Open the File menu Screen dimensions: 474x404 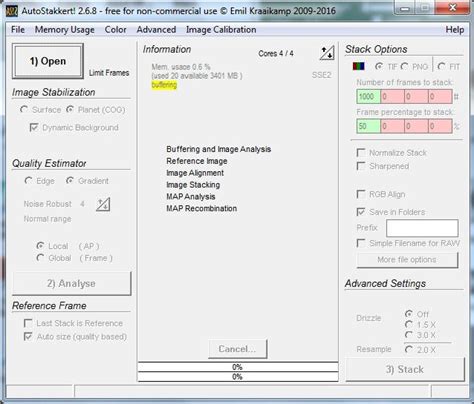pyautogui.click(x=18, y=30)
